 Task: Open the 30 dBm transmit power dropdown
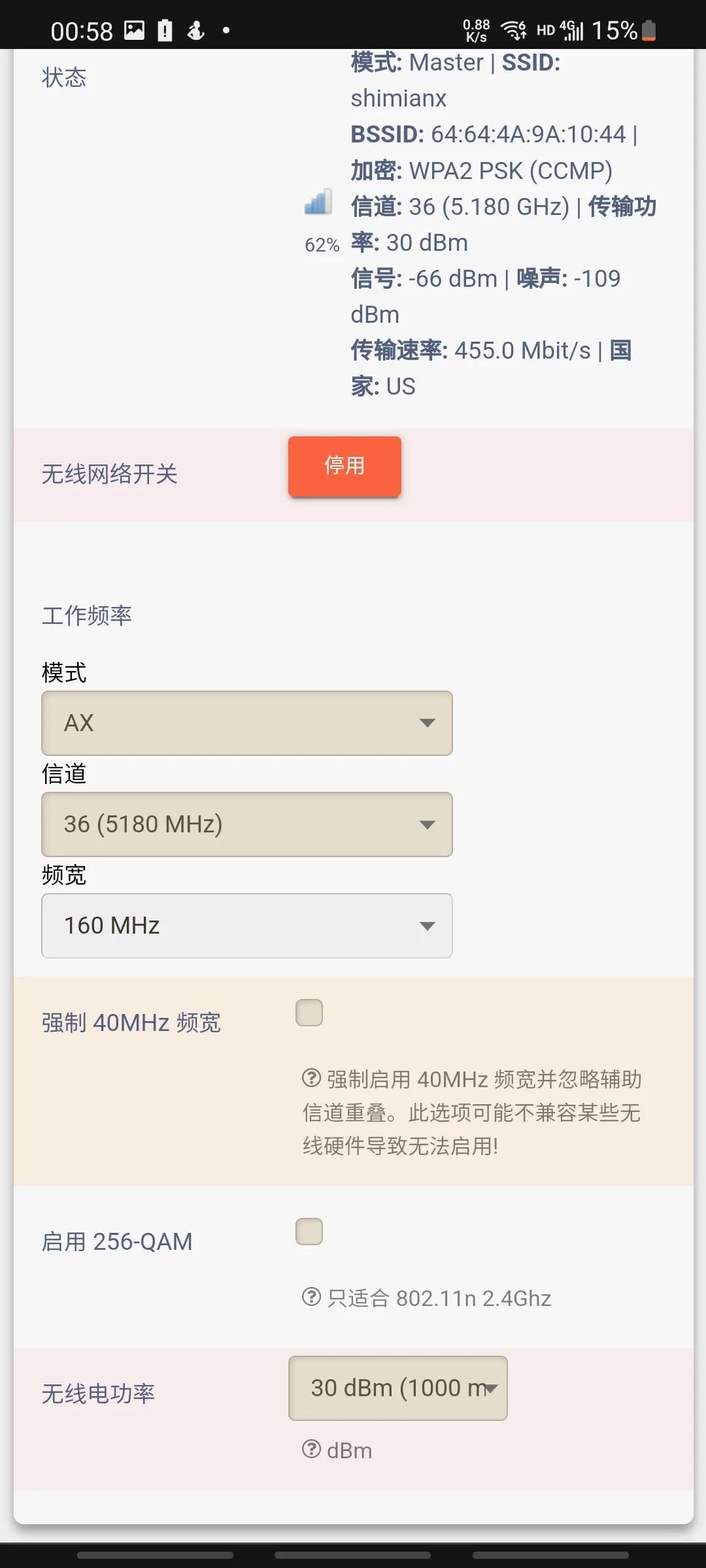point(397,1388)
